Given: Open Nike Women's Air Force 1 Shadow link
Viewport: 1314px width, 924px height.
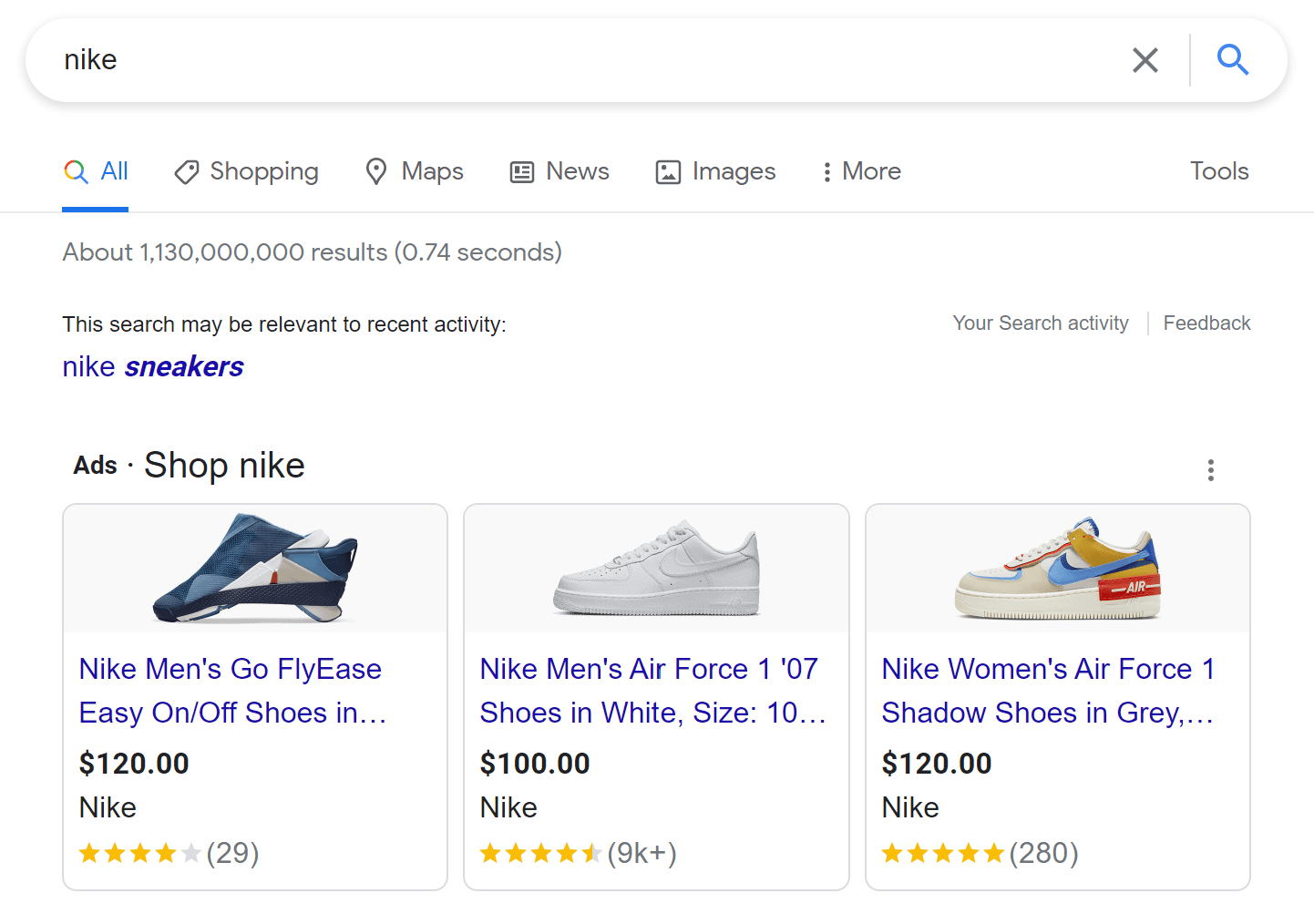Looking at the screenshot, I should [1048, 691].
